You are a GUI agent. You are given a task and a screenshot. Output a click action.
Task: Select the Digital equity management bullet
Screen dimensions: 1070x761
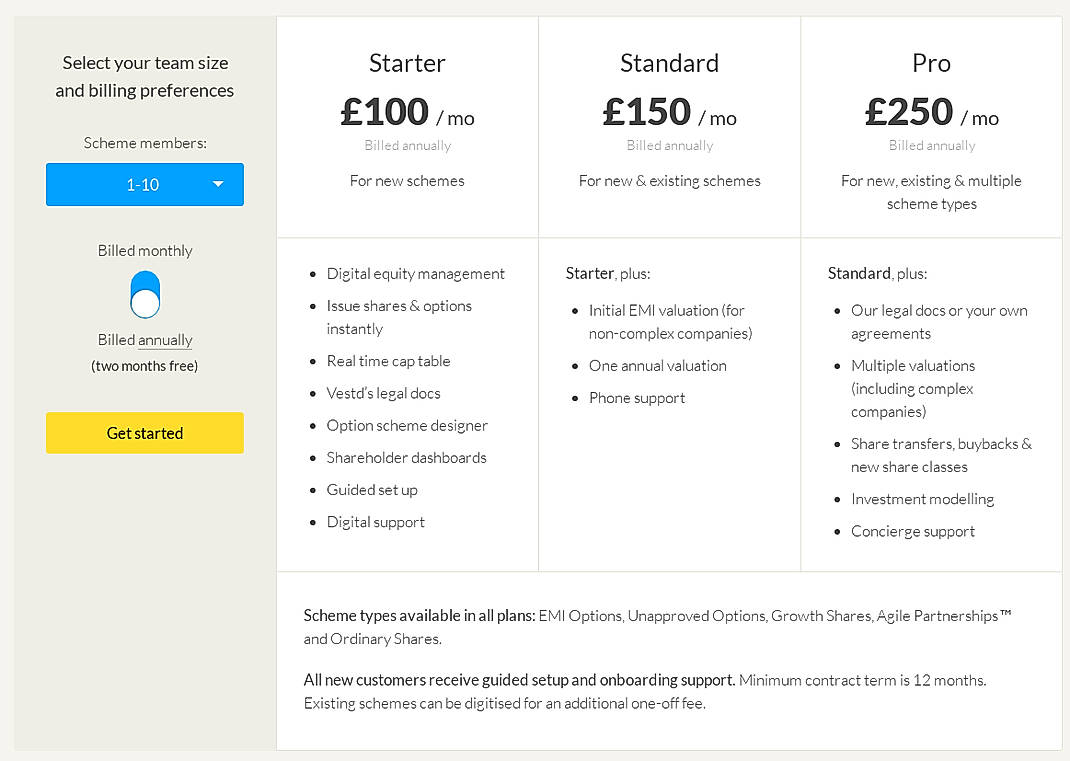415,273
